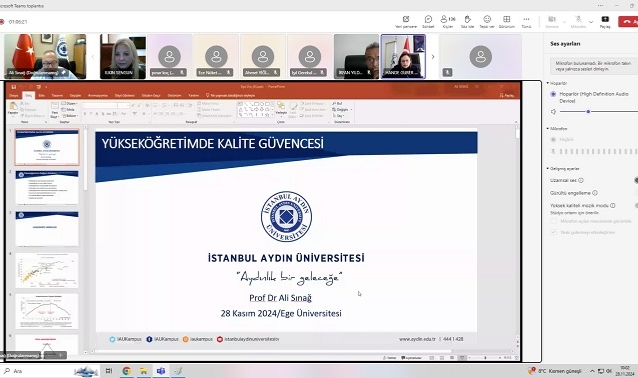Click the Paylaş button in PowerPoint ribbon
638x378 pixels.
point(507,96)
